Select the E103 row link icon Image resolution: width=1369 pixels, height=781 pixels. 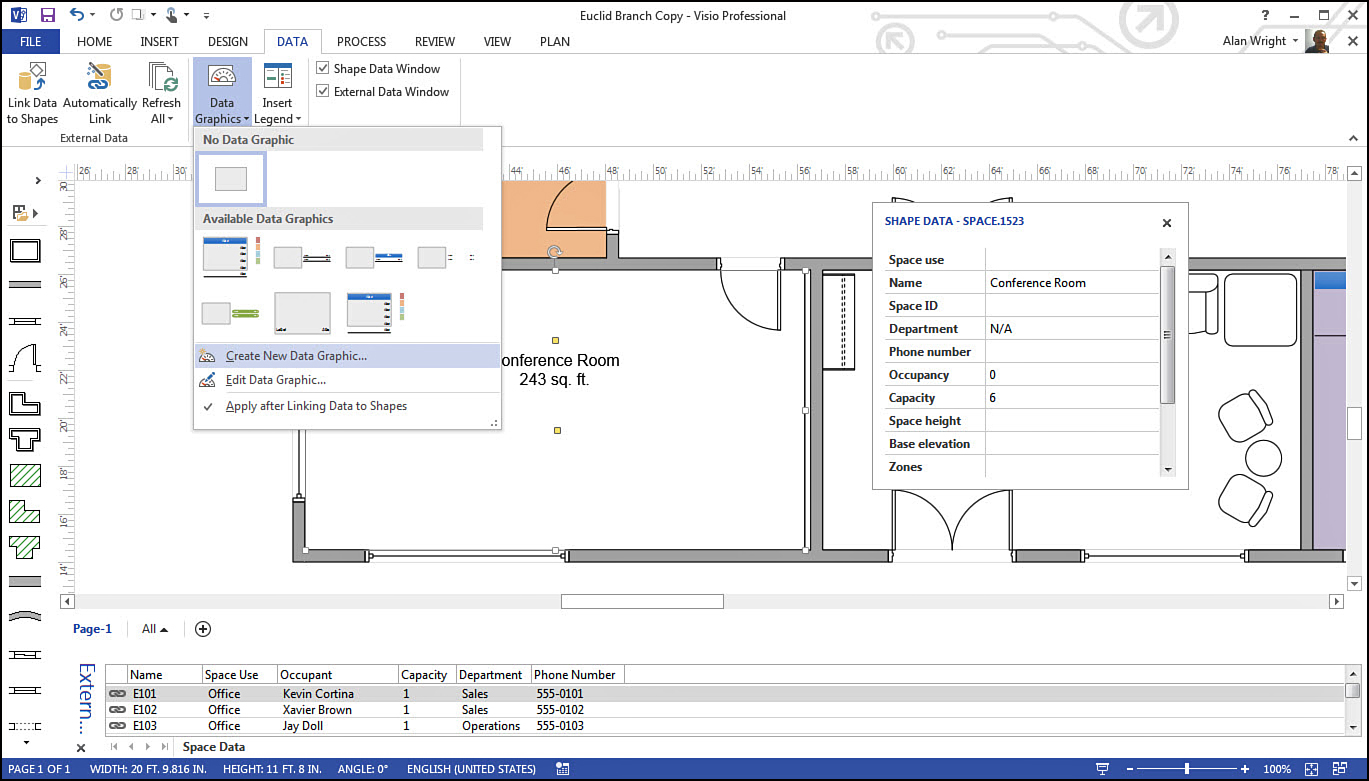[117, 726]
